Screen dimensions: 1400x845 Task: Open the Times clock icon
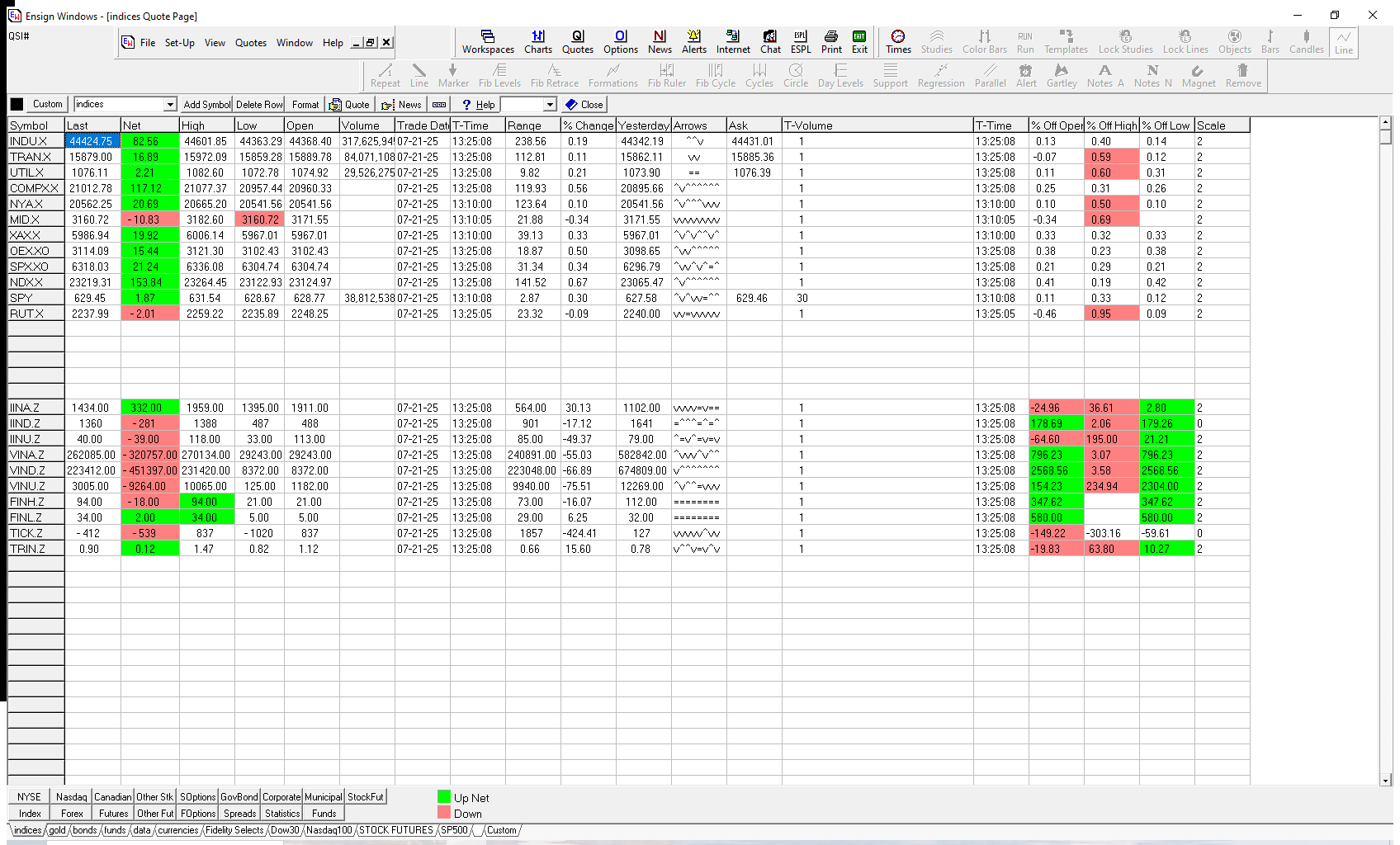pos(898,42)
